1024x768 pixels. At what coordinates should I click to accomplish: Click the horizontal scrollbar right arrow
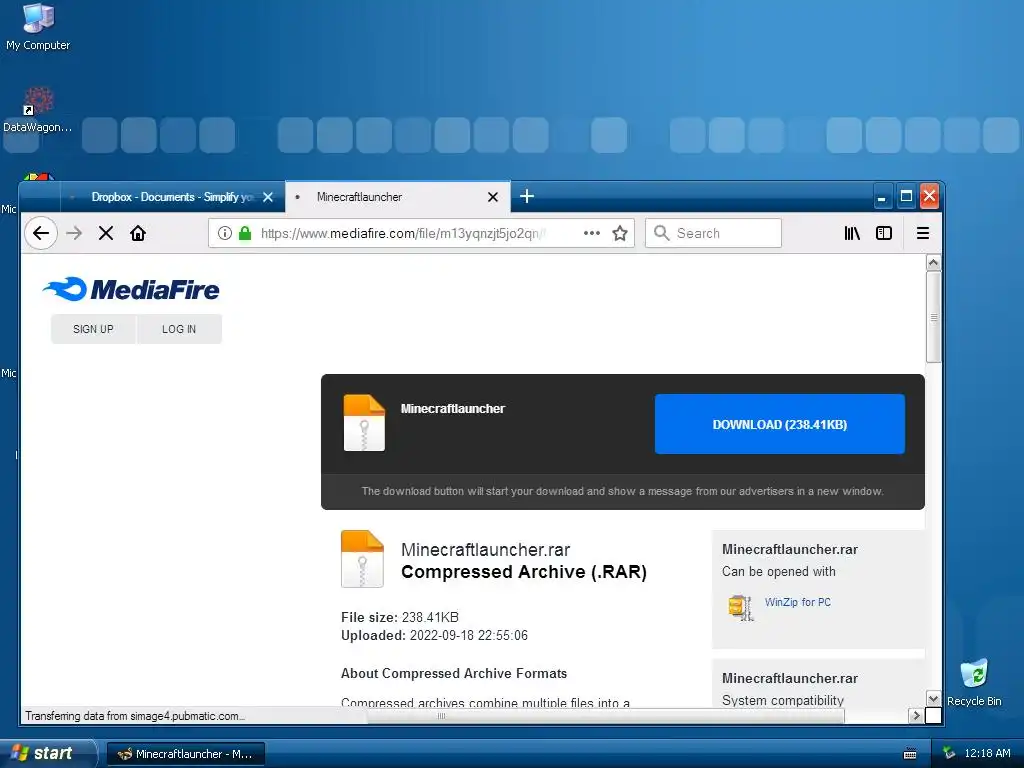[916, 716]
